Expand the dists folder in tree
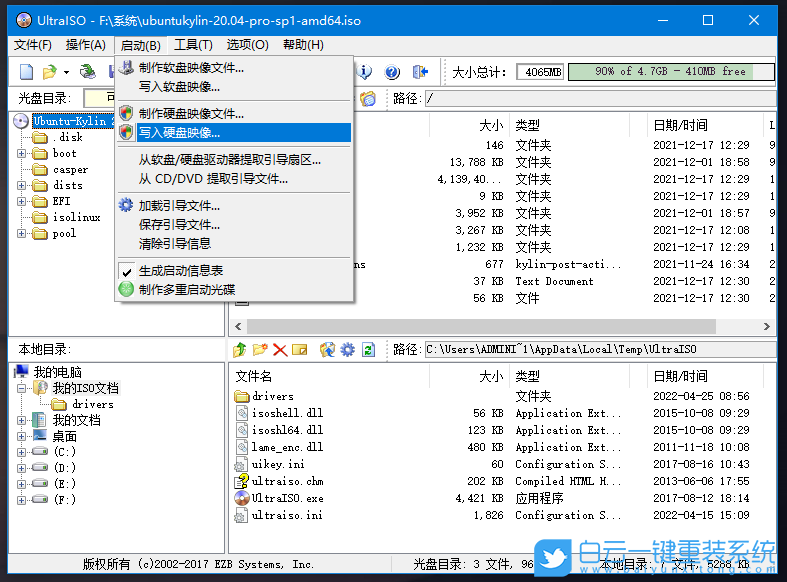Screen dimensions: 787x582 (x=22, y=185)
